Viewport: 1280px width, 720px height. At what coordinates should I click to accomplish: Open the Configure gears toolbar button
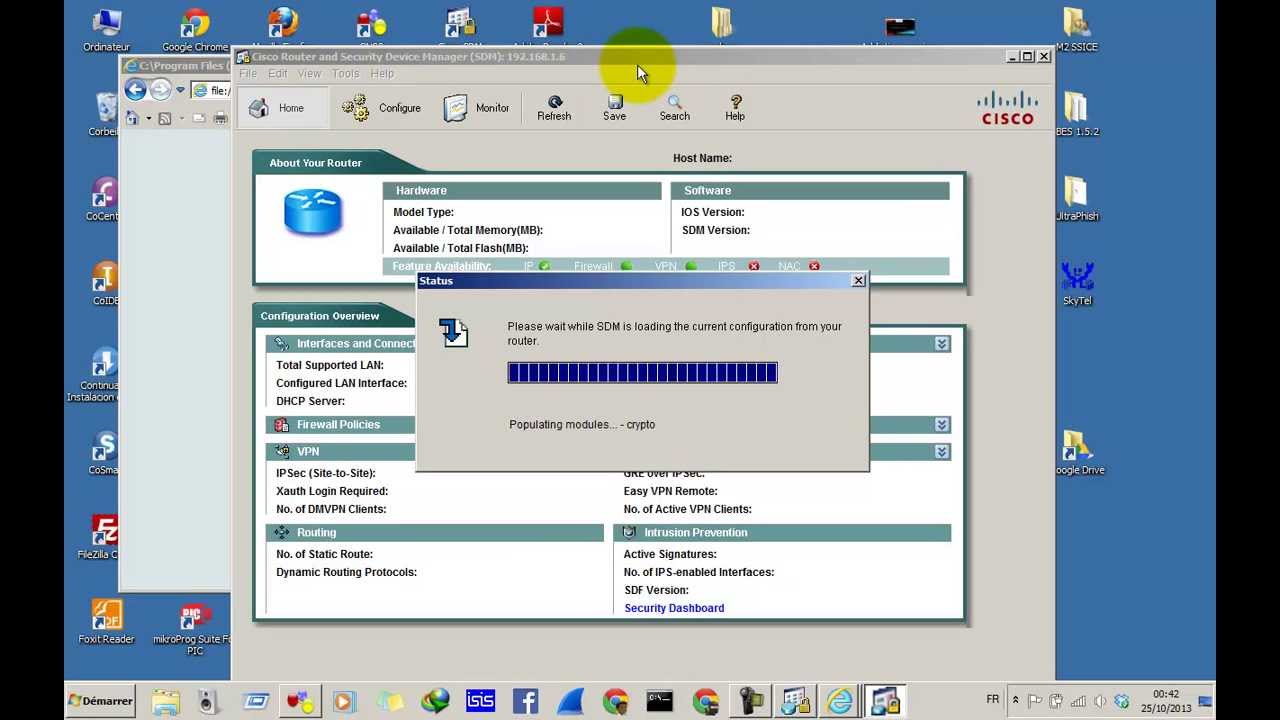coord(381,108)
